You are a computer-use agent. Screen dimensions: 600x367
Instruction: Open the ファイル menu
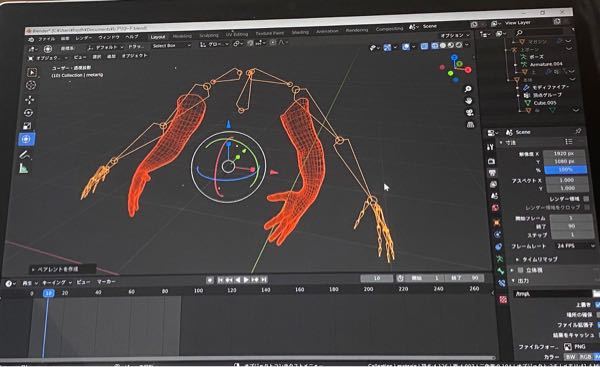[x=47, y=39]
